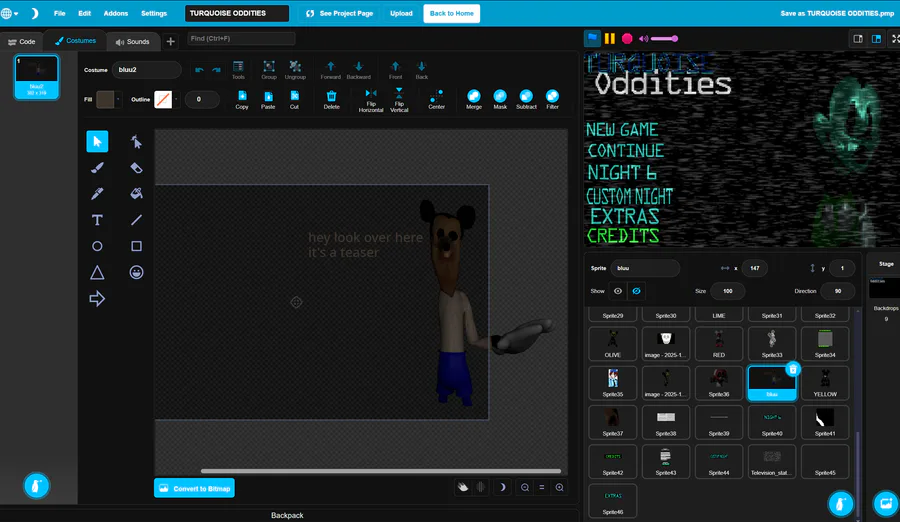Click the Upload button
The width and height of the screenshot is (900, 522).
pos(401,13)
